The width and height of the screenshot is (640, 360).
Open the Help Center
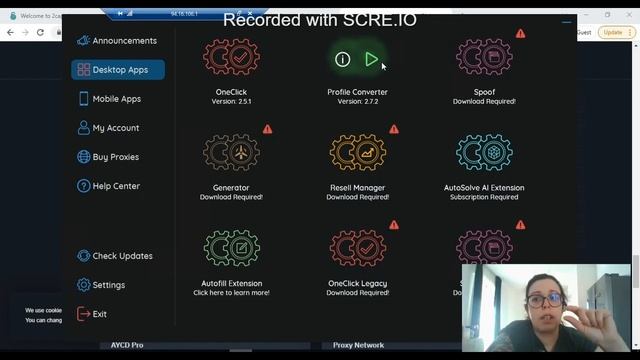click(109, 186)
